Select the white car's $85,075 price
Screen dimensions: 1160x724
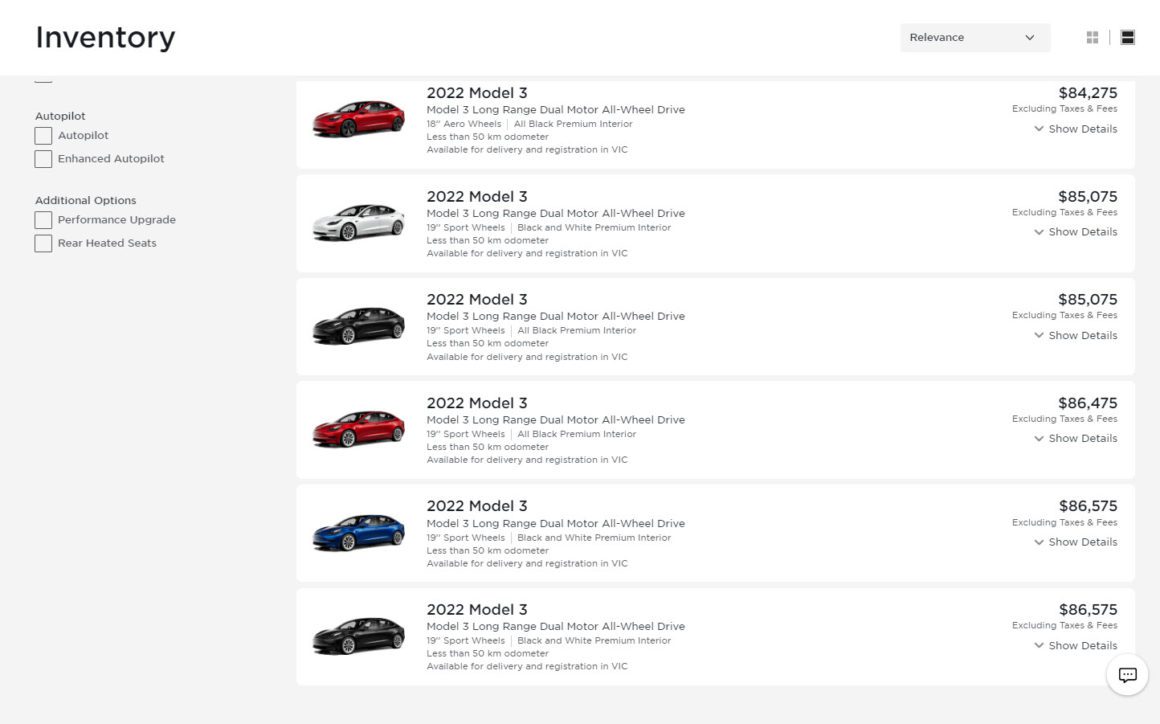pos(1088,197)
